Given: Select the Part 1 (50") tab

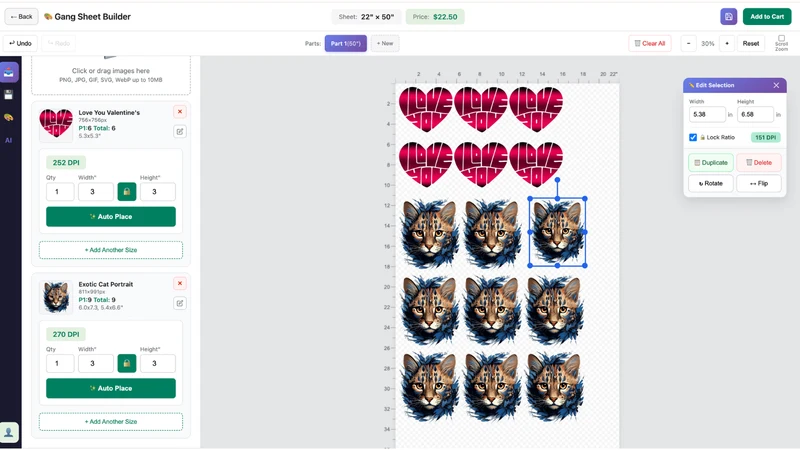Looking at the screenshot, I should [x=345, y=43].
